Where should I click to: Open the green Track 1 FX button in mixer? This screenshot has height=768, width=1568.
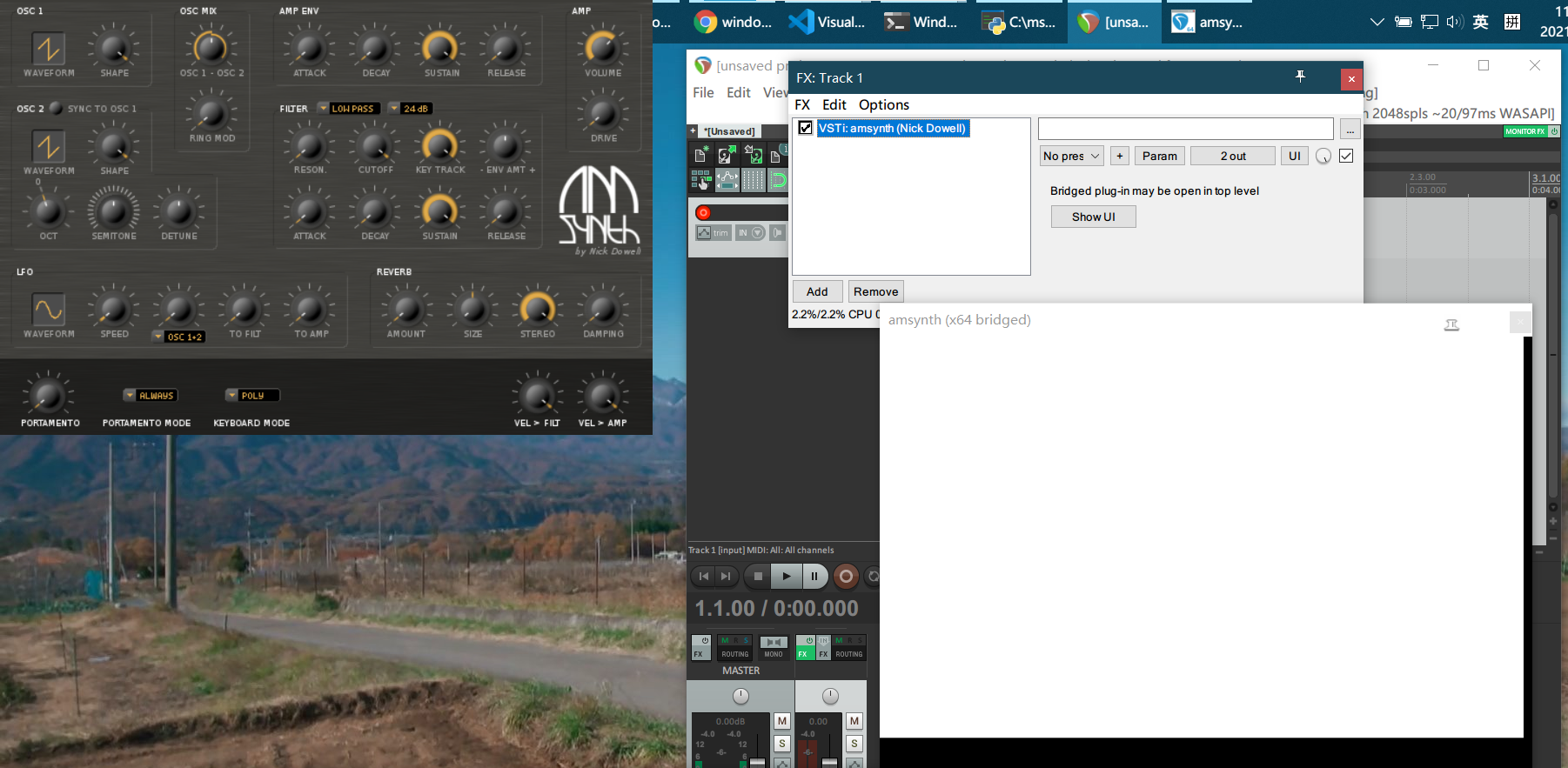pos(806,647)
